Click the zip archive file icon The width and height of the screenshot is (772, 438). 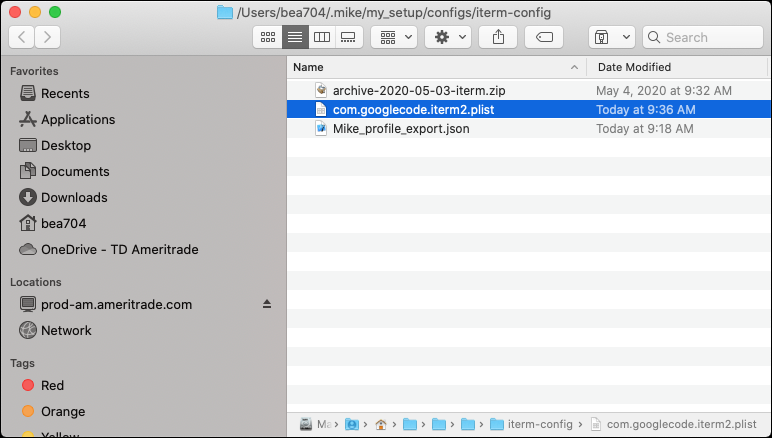click(321, 90)
